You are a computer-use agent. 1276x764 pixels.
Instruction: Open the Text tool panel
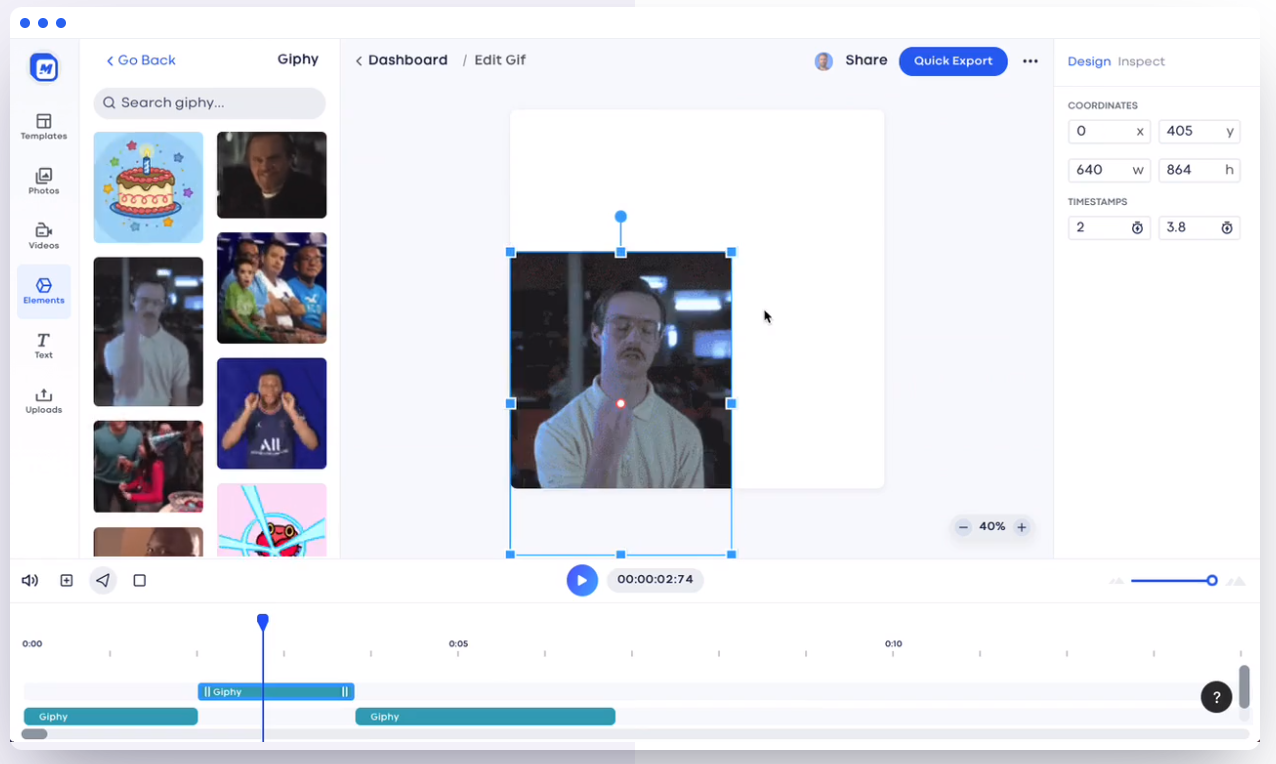[x=44, y=346]
